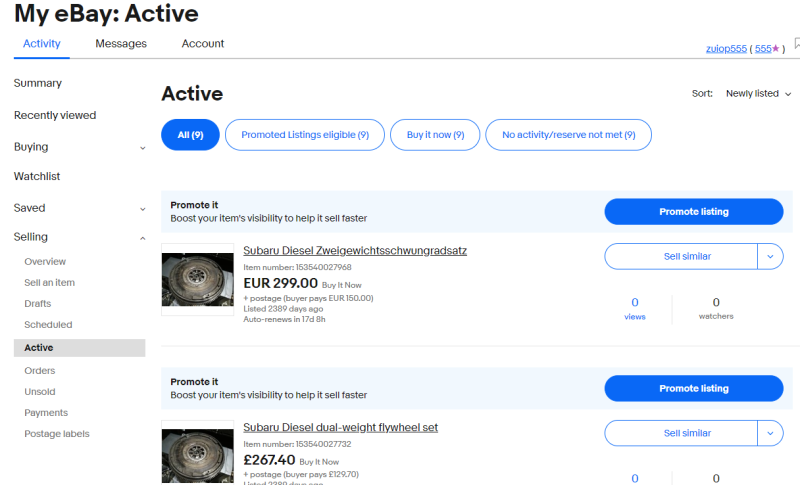Click the dual-weight flywheel set thumbnail

(x=197, y=453)
